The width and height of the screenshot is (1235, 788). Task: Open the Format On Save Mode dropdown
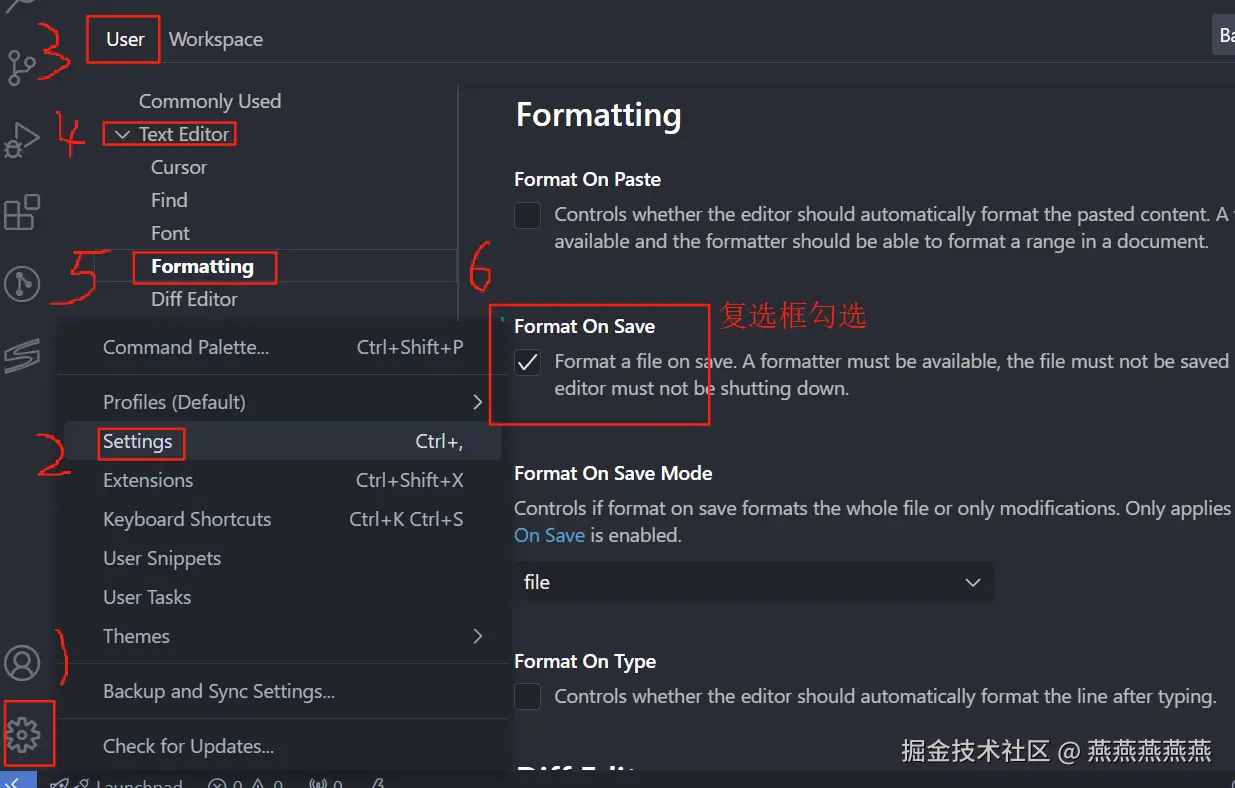pyautogui.click(x=753, y=582)
